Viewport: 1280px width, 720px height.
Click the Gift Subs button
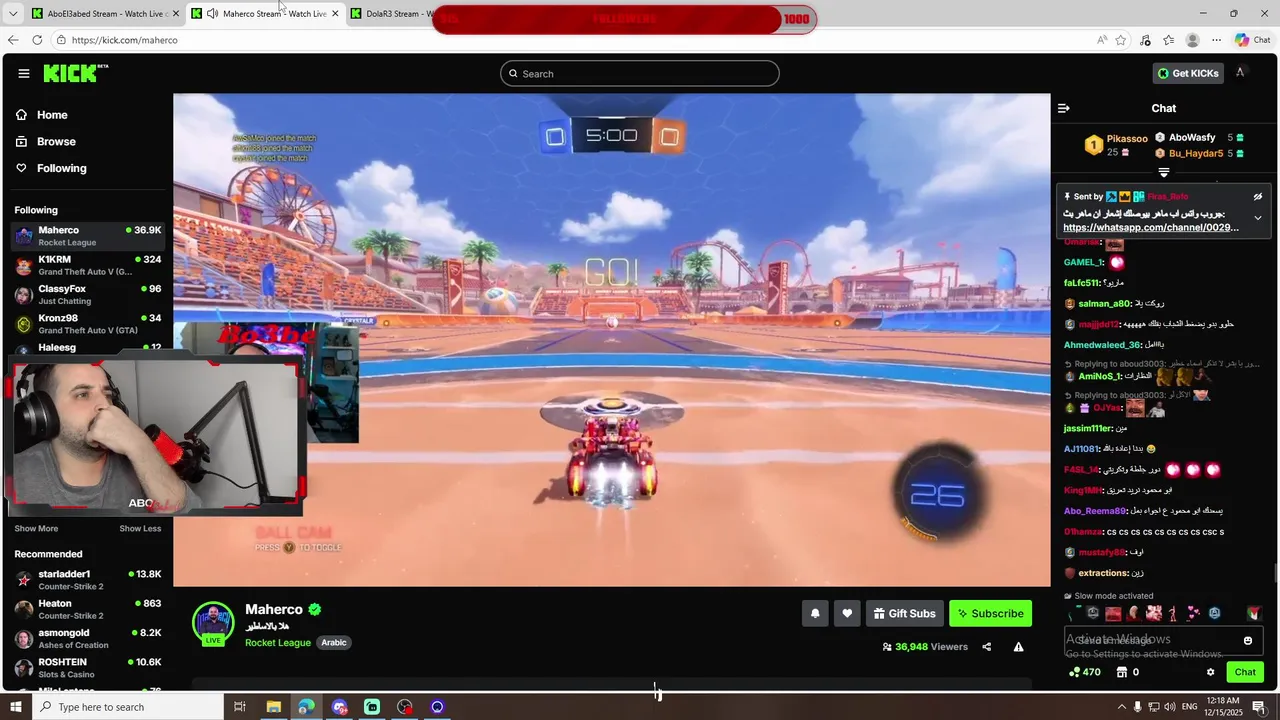904,613
